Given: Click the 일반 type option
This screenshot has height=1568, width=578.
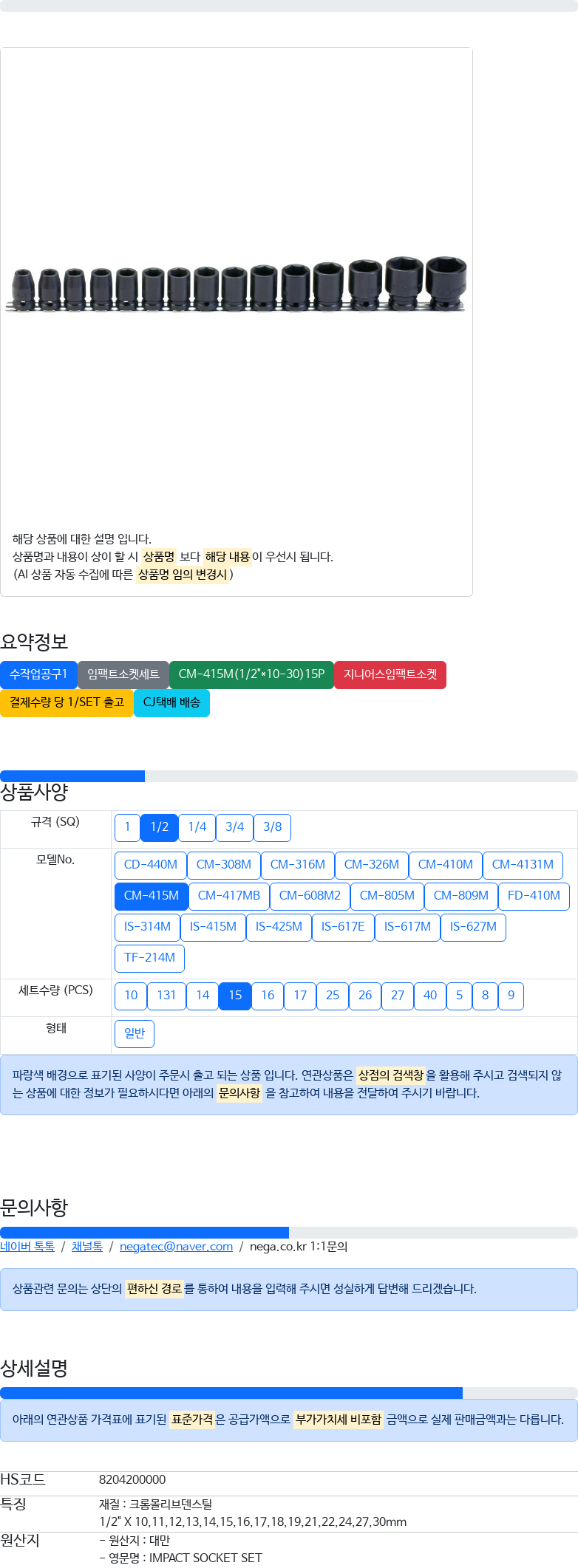Looking at the screenshot, I should [135, 1033].
